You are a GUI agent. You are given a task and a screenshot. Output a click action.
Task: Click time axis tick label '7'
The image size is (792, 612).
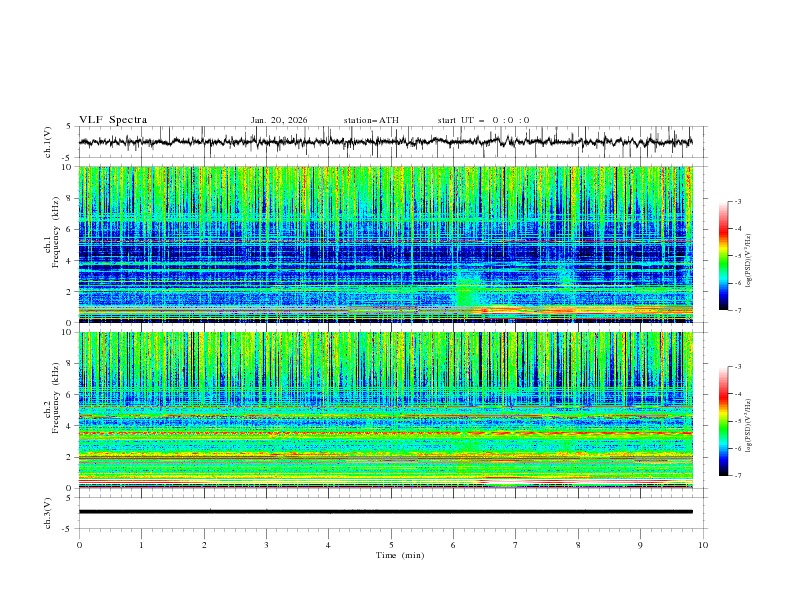[x=516, y=545]
